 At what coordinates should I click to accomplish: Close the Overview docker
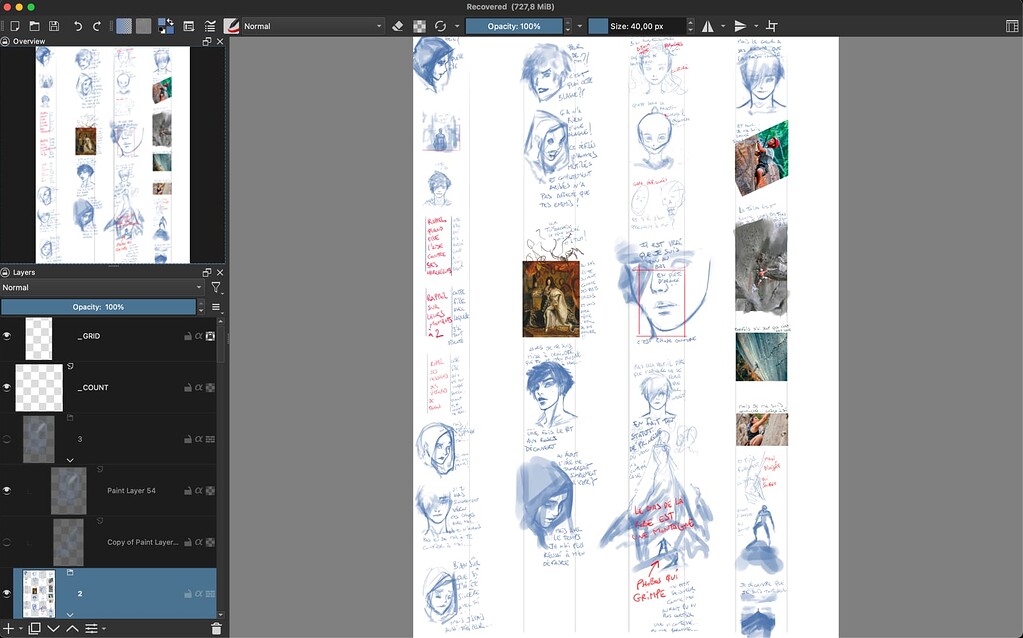pyautogui.click(x=220, y=41)
